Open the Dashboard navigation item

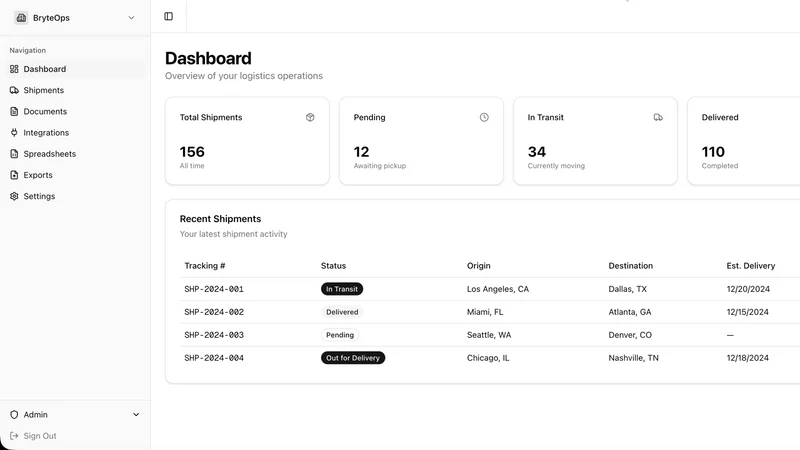click(x=75, y=69)
